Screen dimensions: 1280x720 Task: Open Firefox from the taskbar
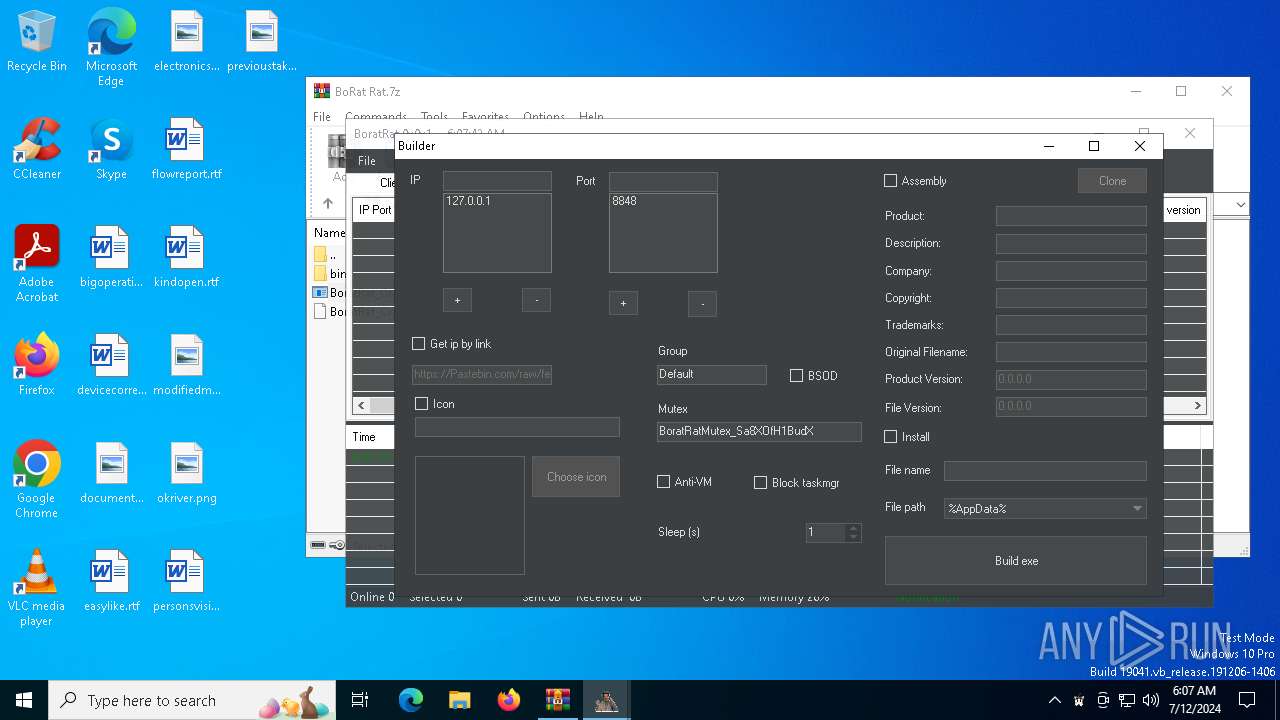click(x=508, y=700)
